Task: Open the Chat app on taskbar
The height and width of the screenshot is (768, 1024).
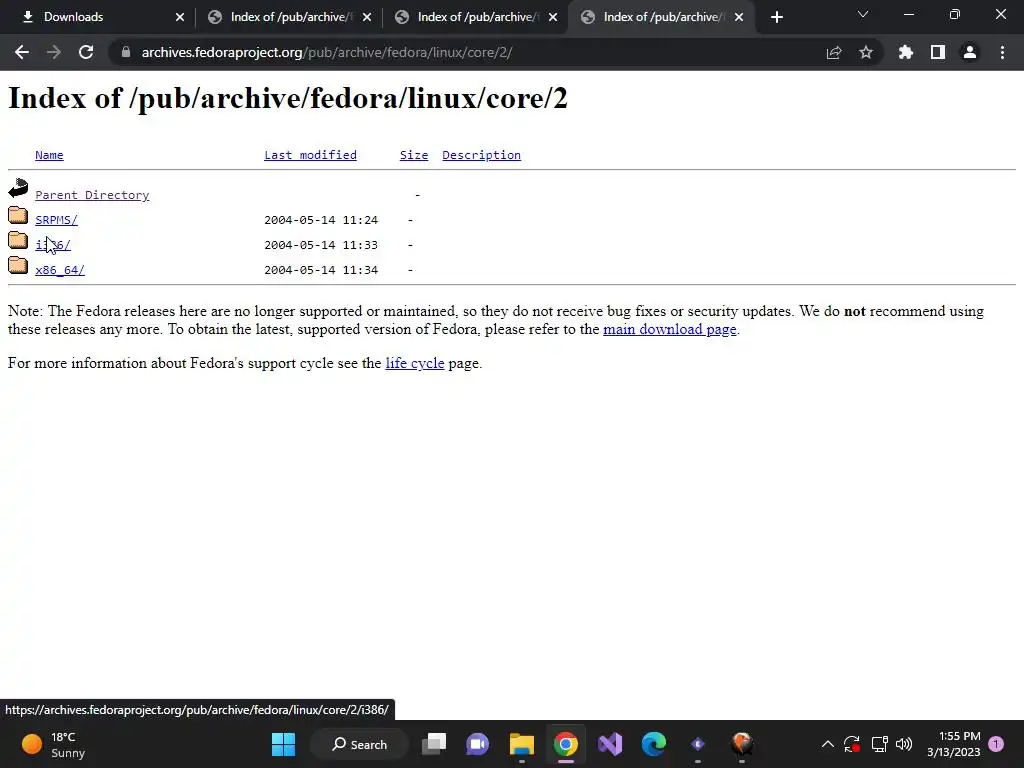Action: point(477,744)
